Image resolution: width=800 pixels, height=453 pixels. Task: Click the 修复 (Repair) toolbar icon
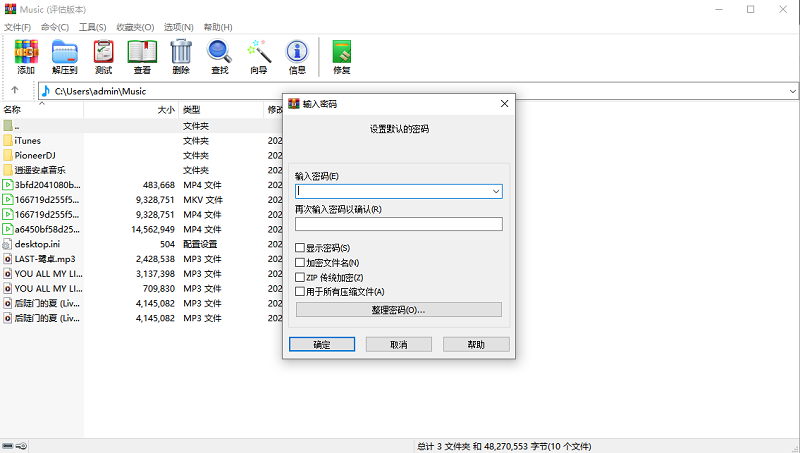coord(342,53)
